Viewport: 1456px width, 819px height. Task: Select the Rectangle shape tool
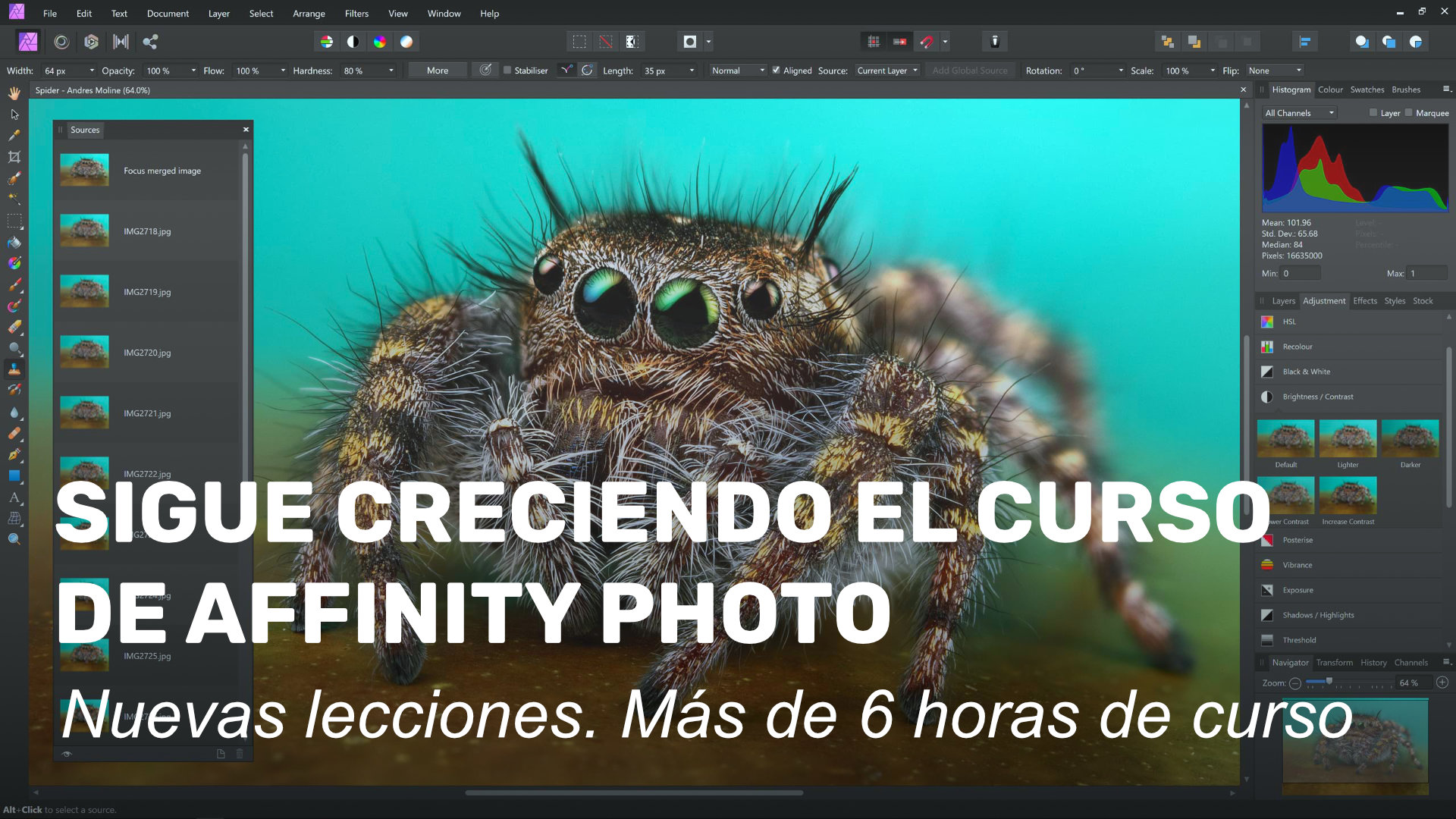click(x=14, y=476)
